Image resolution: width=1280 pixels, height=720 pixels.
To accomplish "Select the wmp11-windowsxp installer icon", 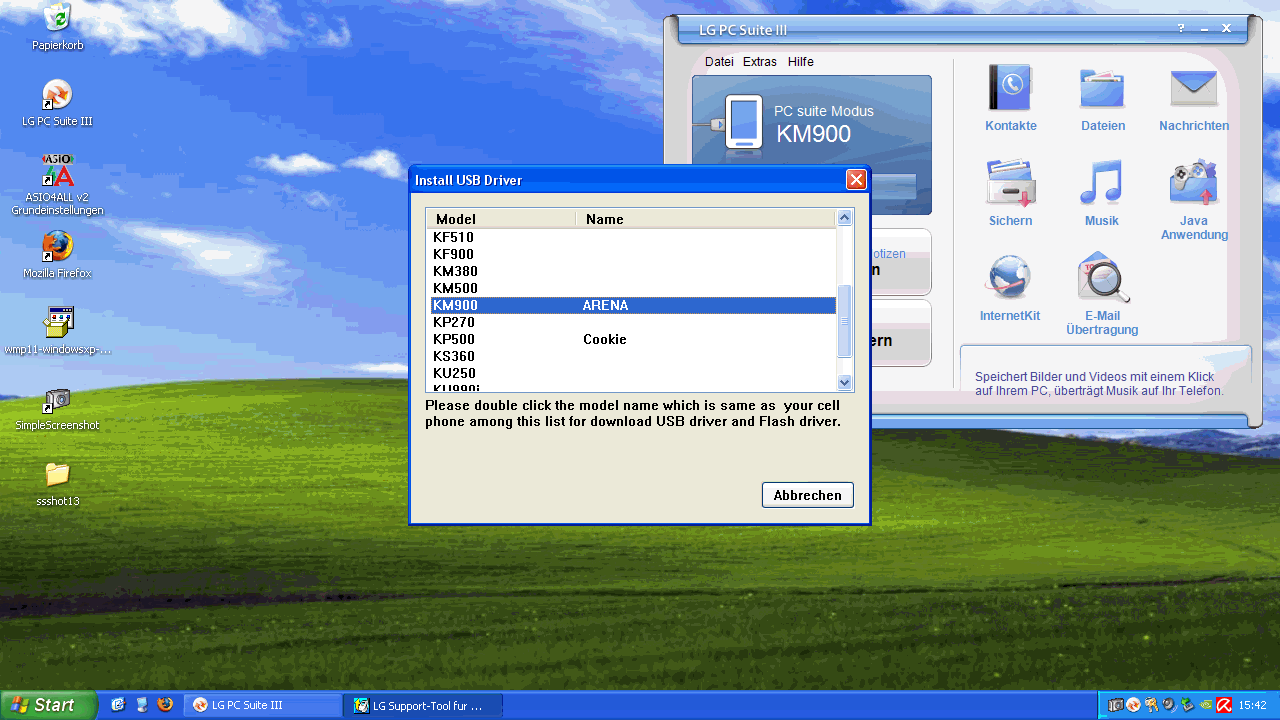I will click(57, 331).
